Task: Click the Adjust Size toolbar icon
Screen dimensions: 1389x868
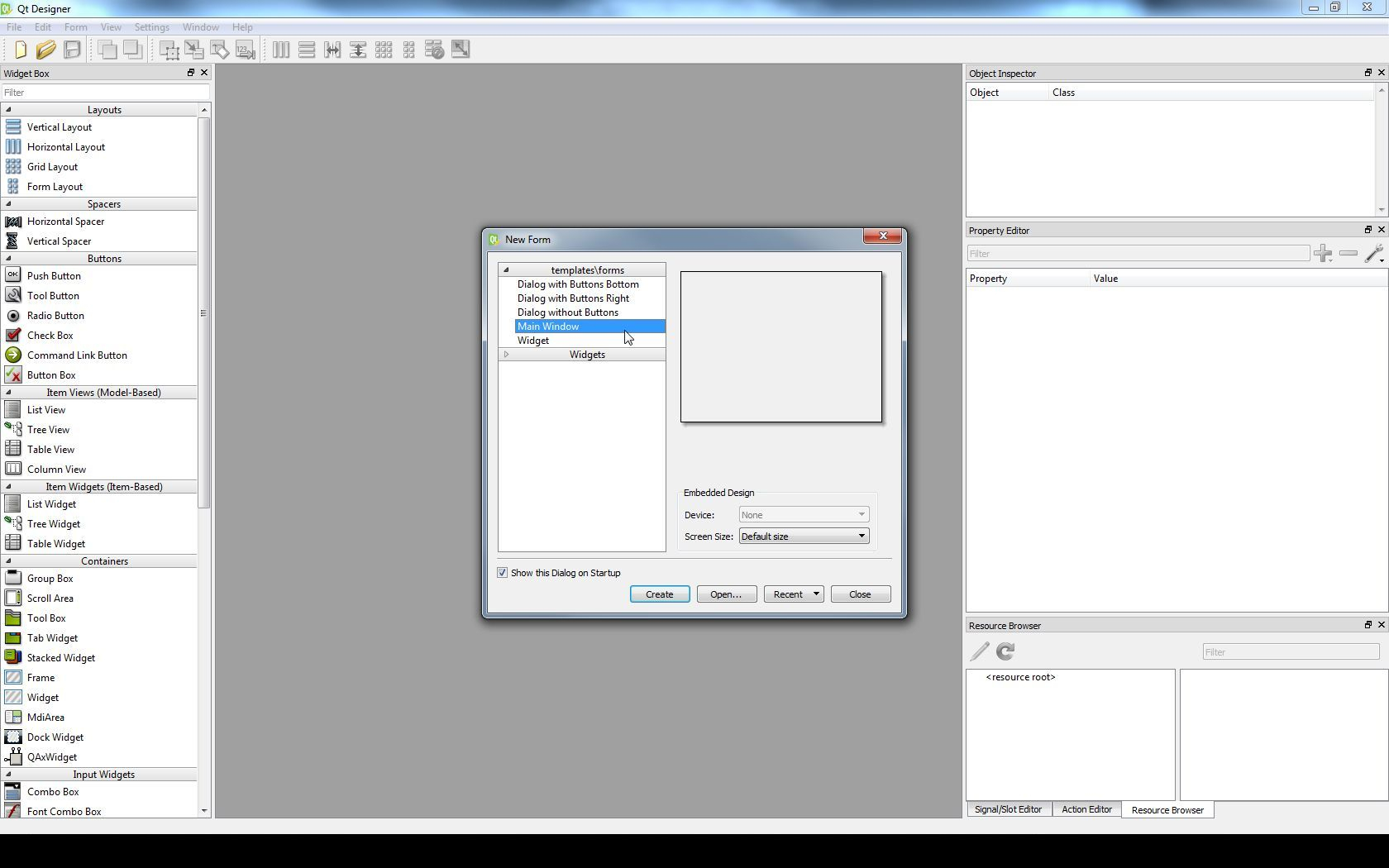Action: pyautogui.click(x=461, y=50)
